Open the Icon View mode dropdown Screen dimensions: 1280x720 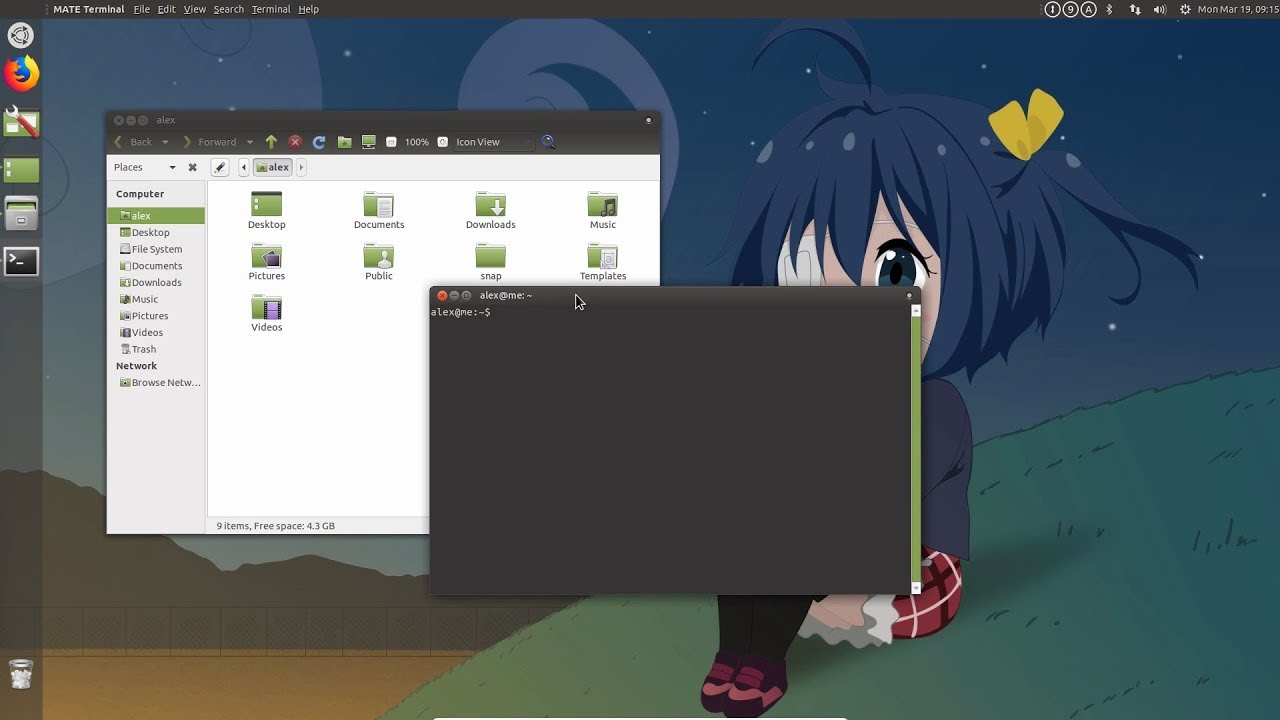pos(493,142)
